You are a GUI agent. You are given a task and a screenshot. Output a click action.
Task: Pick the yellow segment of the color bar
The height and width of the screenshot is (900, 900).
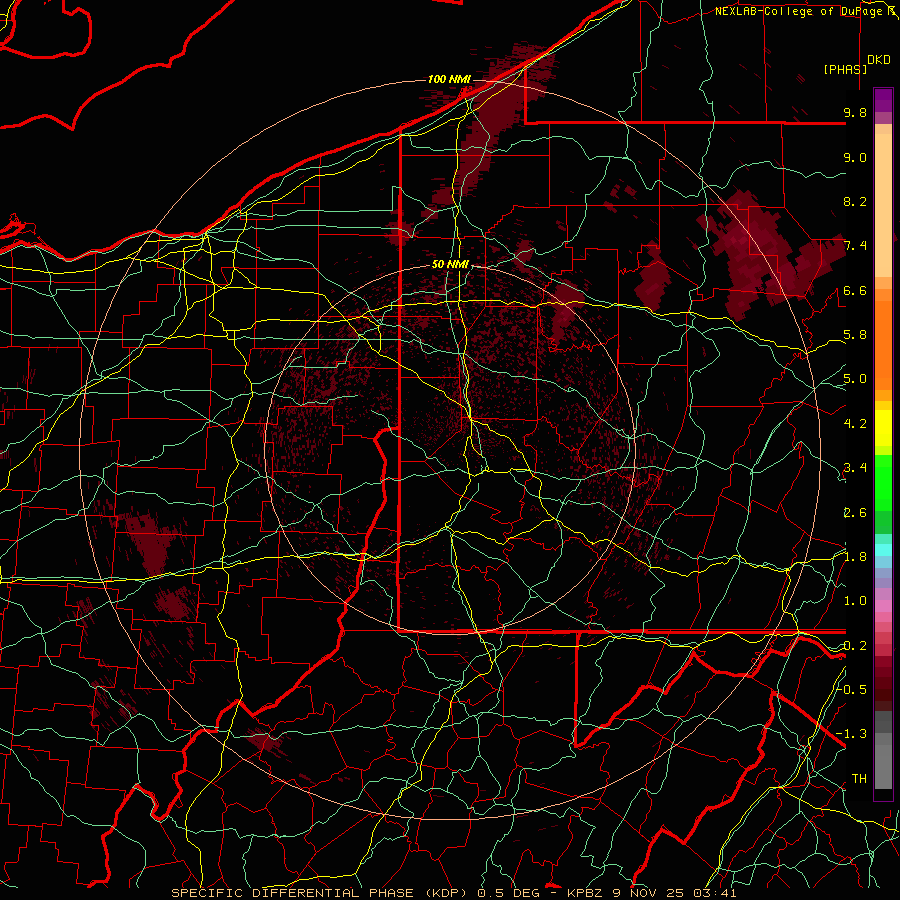(x=883, y=428)
